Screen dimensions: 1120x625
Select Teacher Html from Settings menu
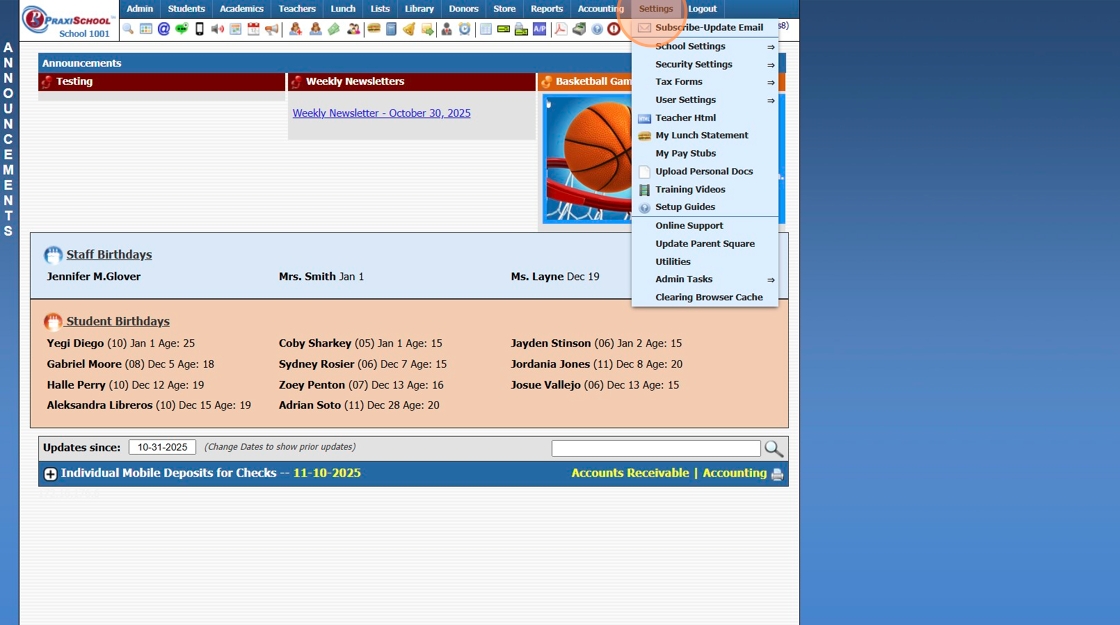(x=705, y=118)
